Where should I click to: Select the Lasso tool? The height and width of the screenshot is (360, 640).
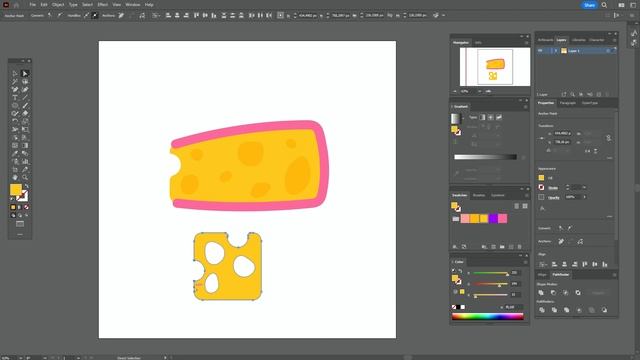tap(25, 82)
